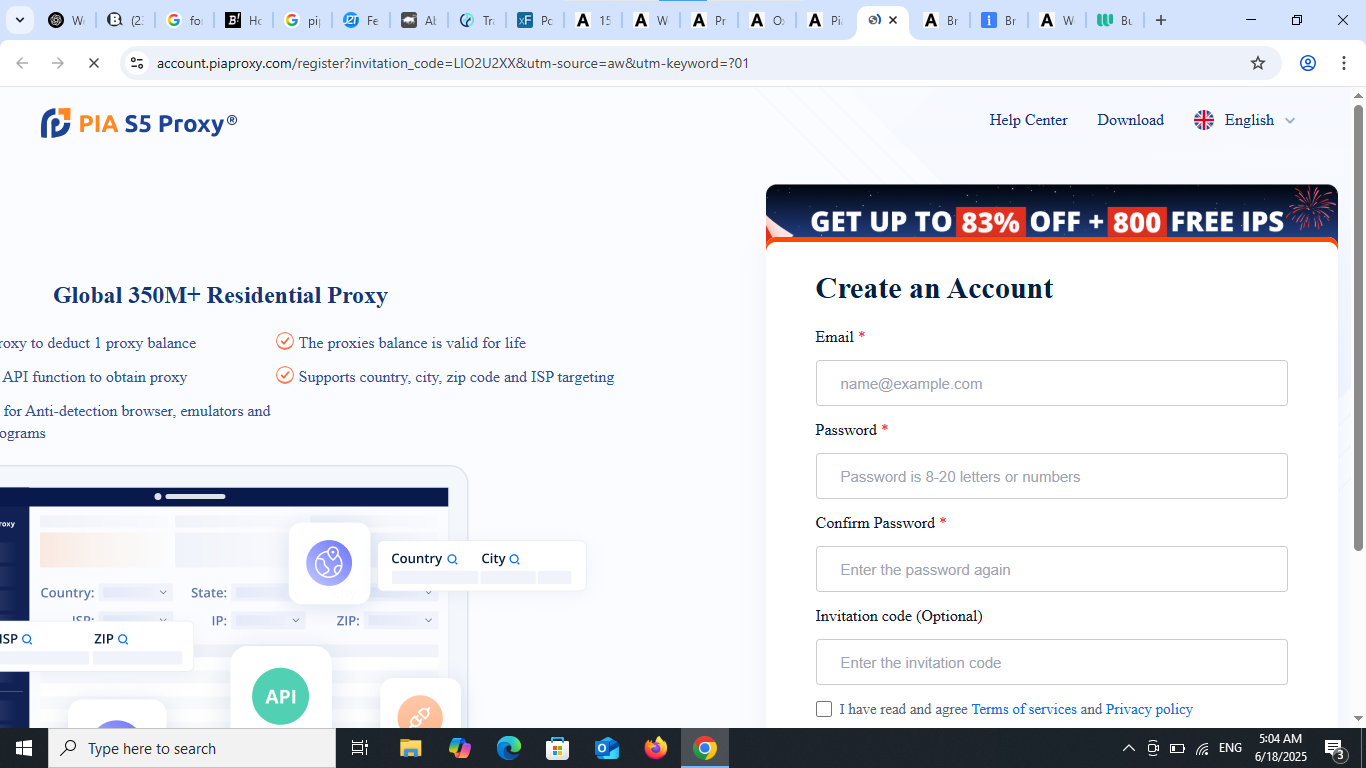Screen dimensions: 1366x768
Task: Click the taskbar clock showing 5:04 AM
Action: click(1280, 748)
